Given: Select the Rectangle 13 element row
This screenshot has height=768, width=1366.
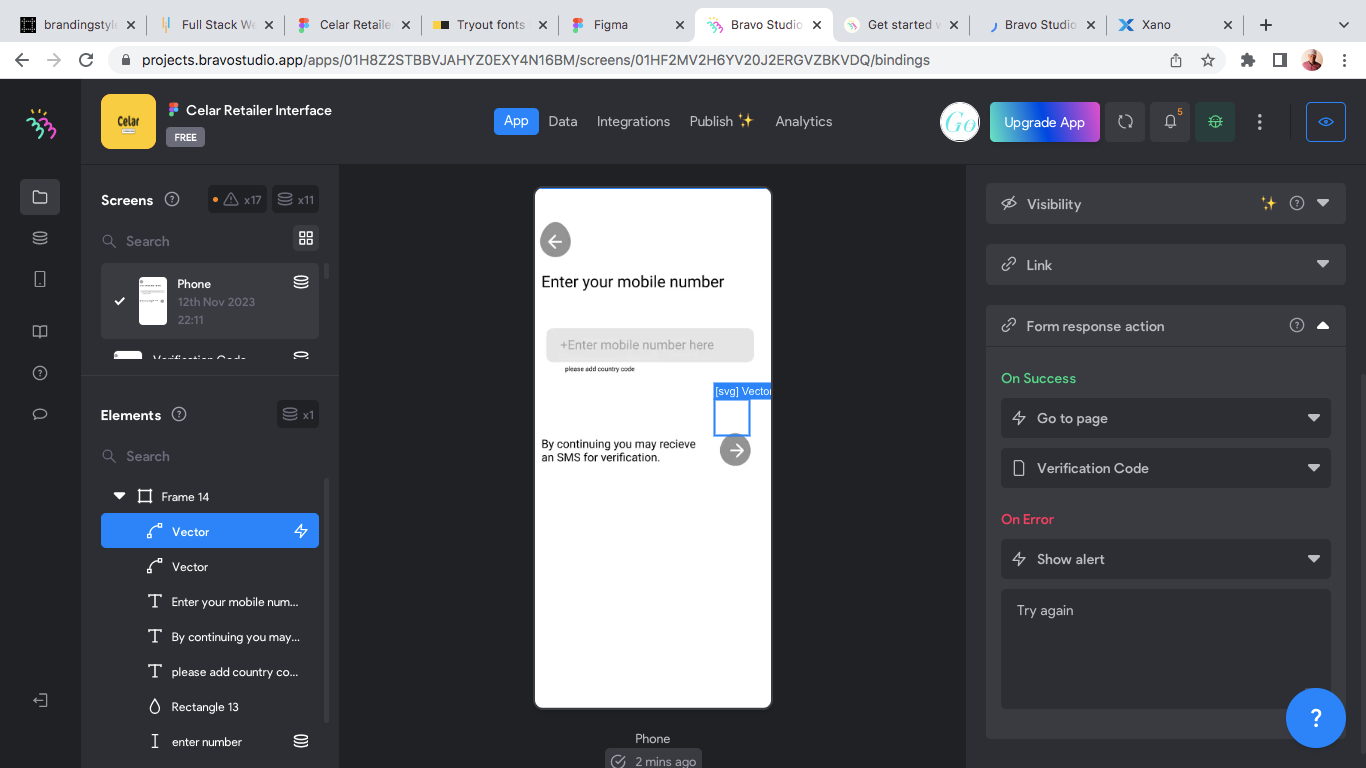Looking at the screenshot, I should (x=210, y=706).
